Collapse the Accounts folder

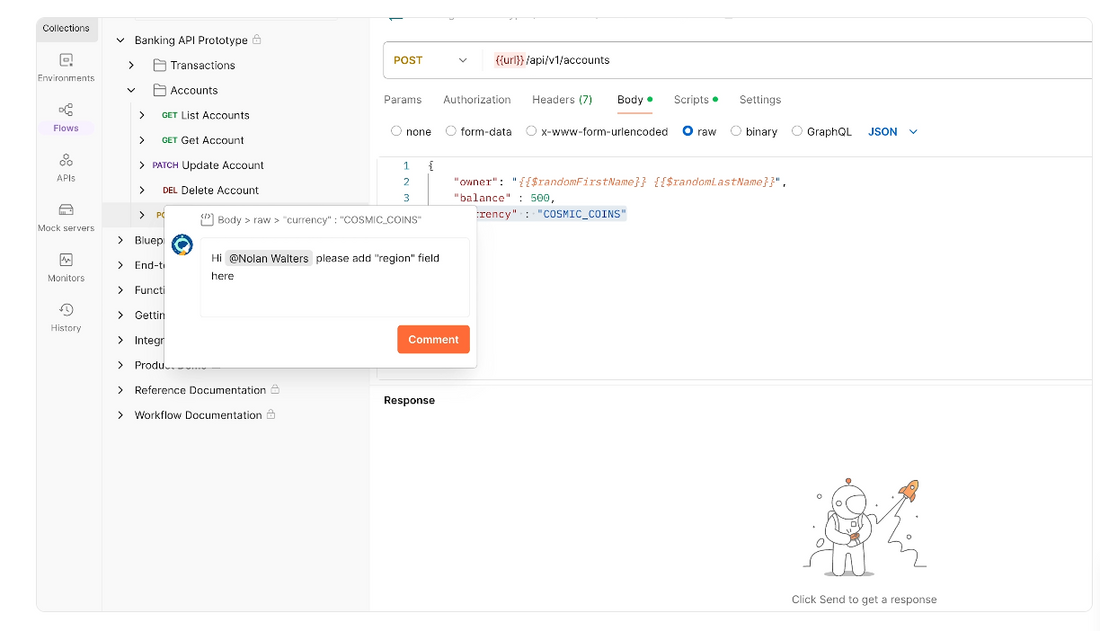131,90
